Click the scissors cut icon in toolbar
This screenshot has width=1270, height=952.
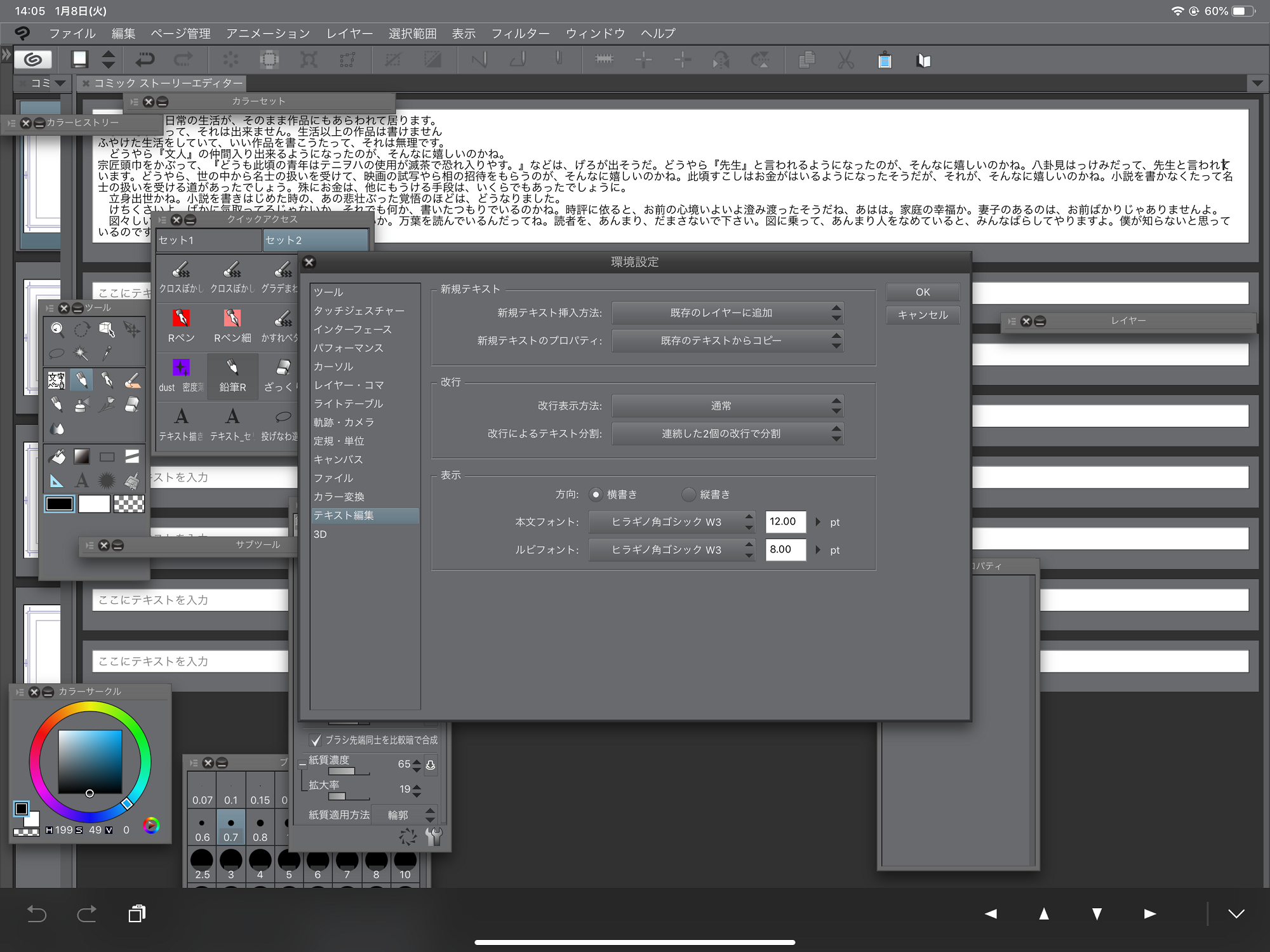[x=845, y=60]
